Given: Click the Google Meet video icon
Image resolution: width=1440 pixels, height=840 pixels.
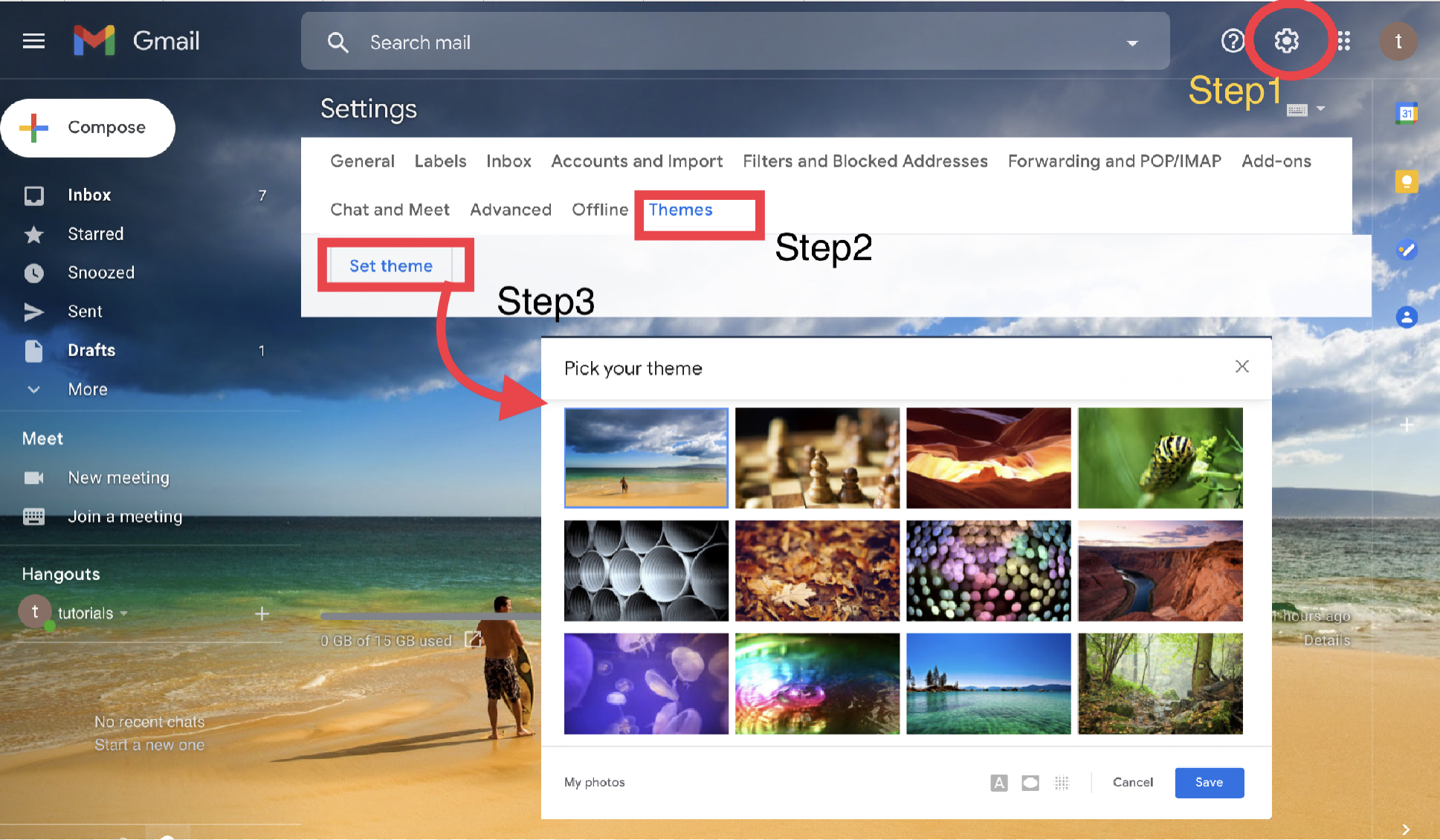Looking at the screenshot, I should (x=34, y=478).
